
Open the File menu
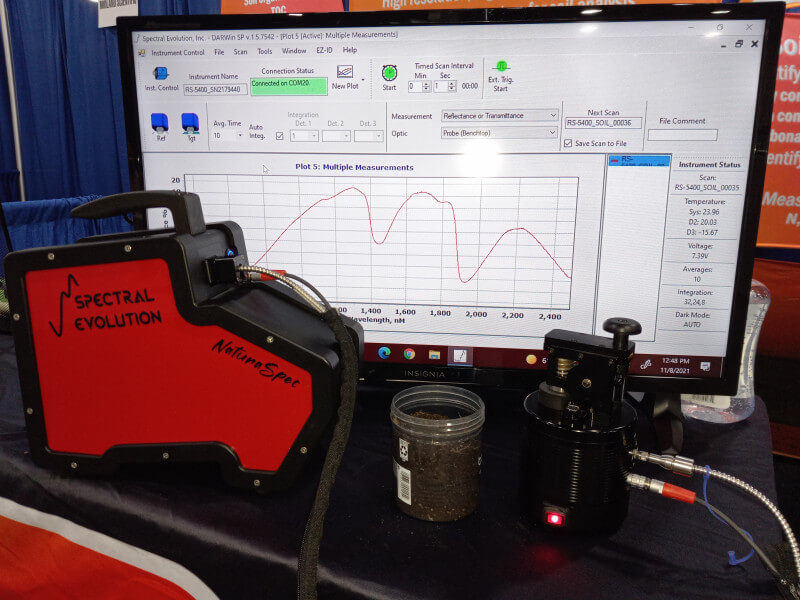tap(219, 52)
